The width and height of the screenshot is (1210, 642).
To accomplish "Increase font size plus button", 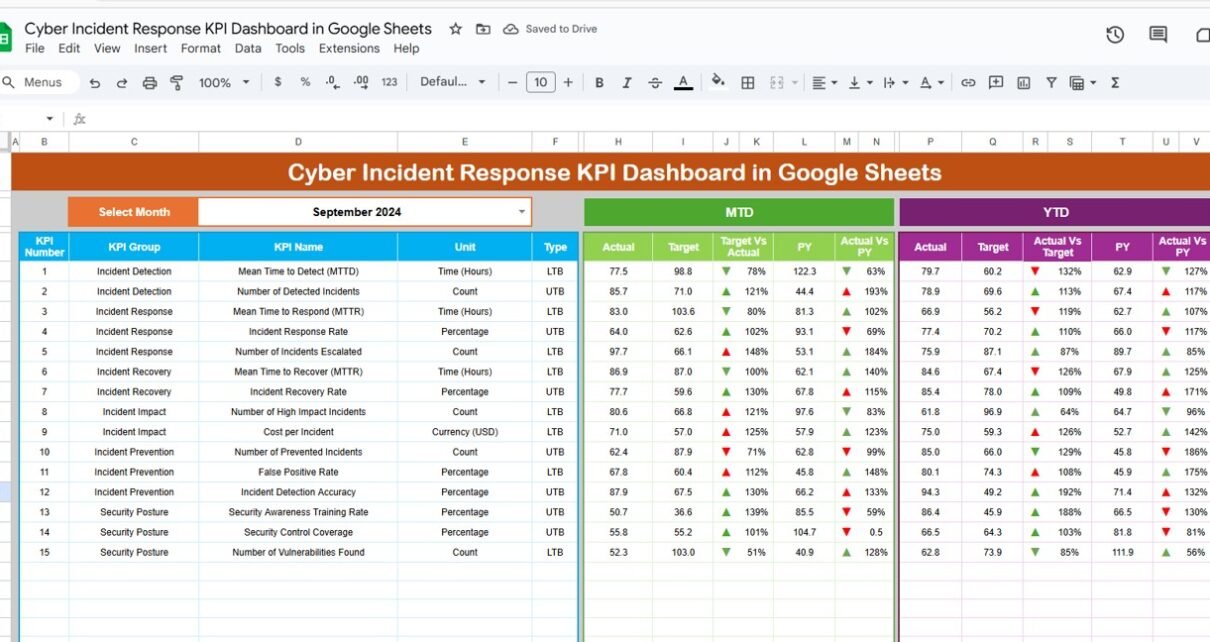I will (568, 83).
